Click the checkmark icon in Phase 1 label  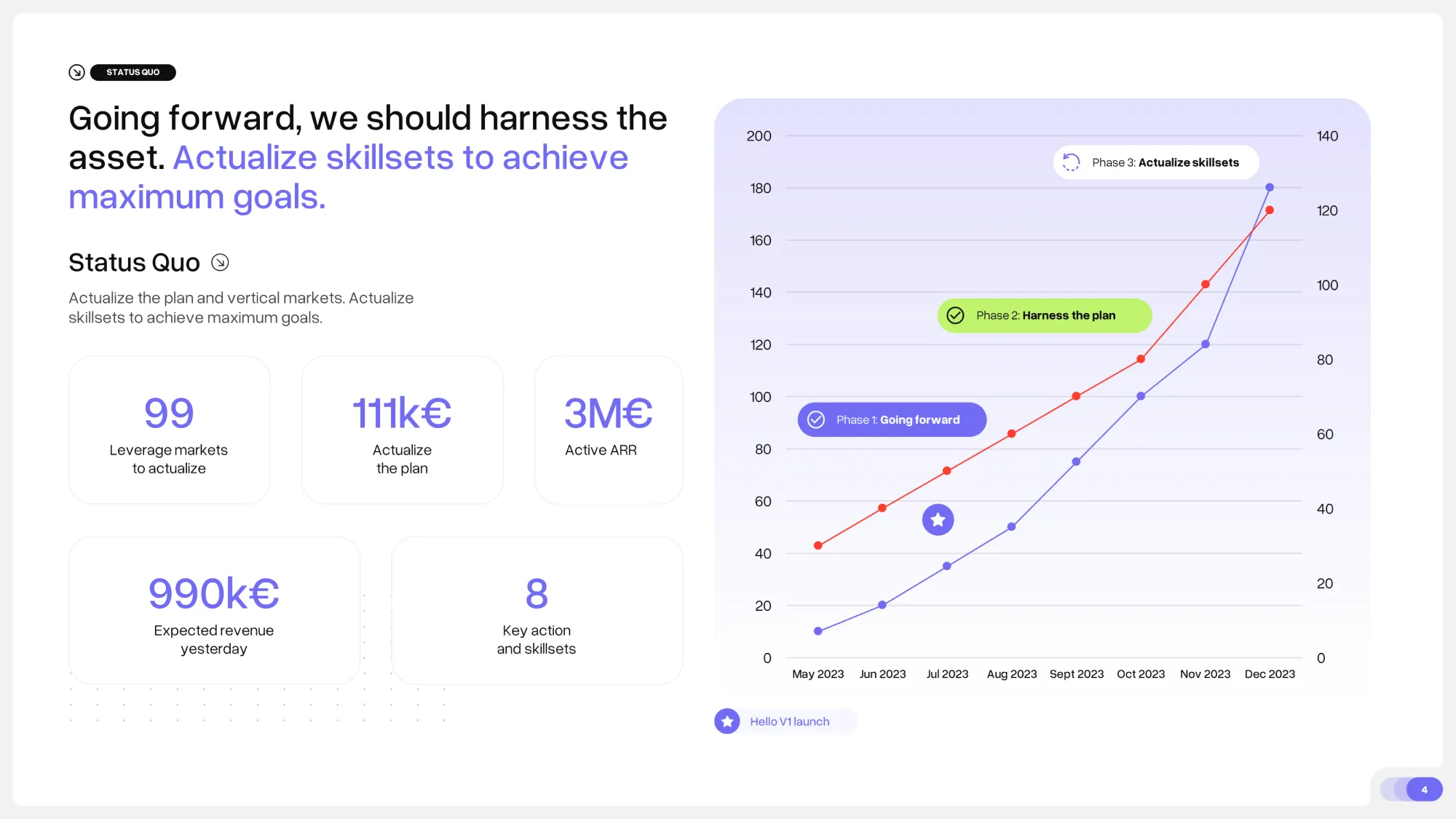pos(816,420)
